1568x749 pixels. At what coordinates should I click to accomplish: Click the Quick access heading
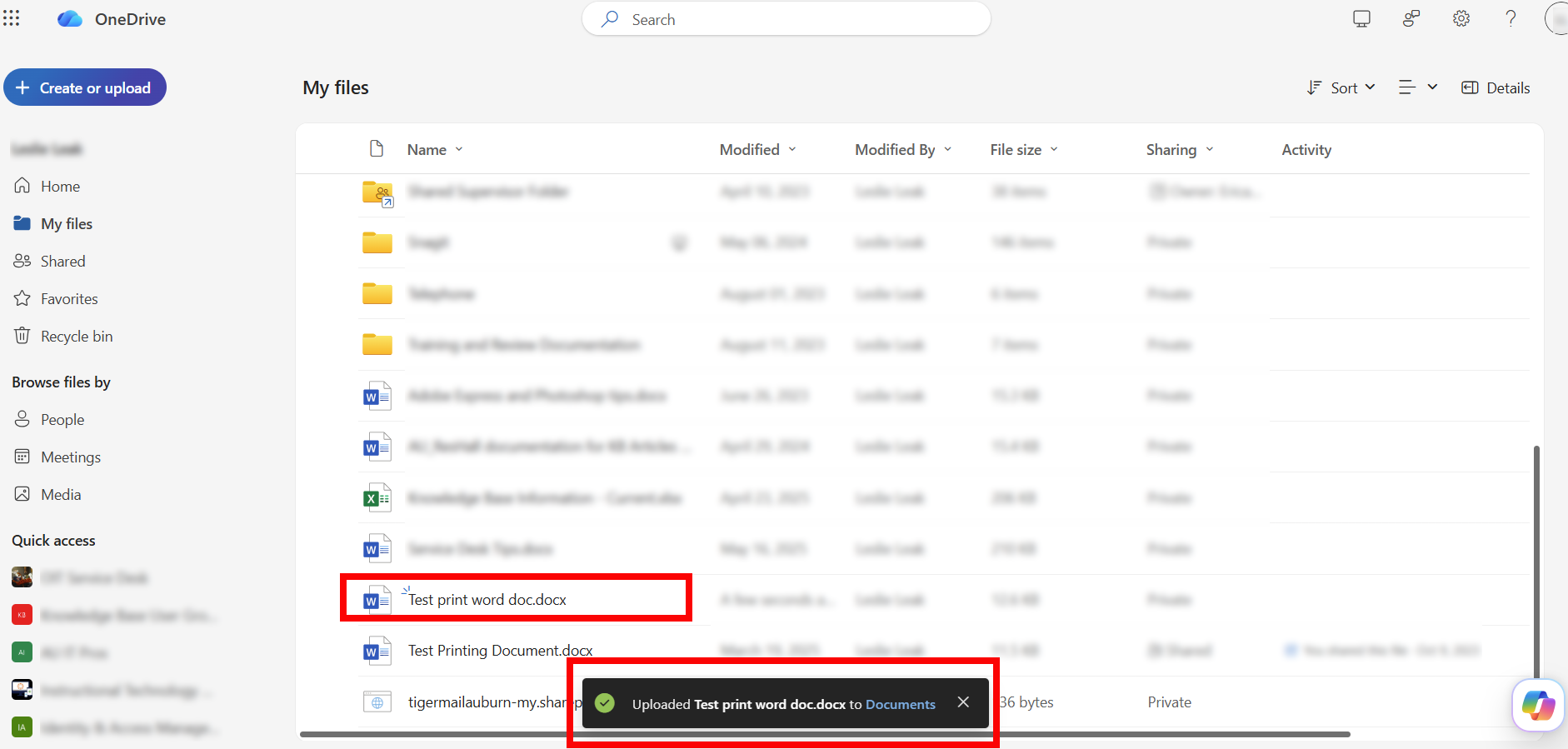click(x=53, y=540)
